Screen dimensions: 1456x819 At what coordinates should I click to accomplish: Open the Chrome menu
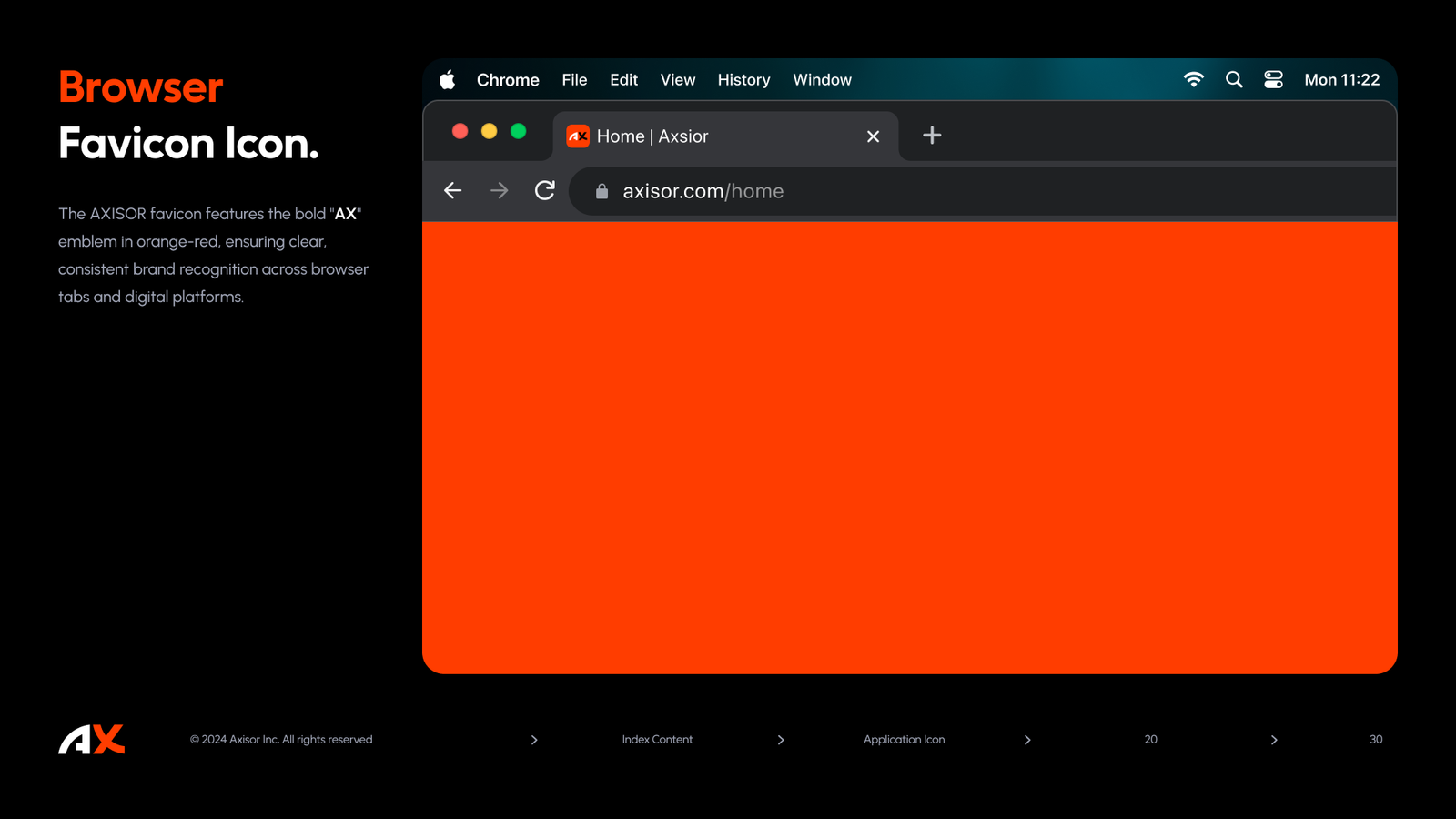(508, 80)
